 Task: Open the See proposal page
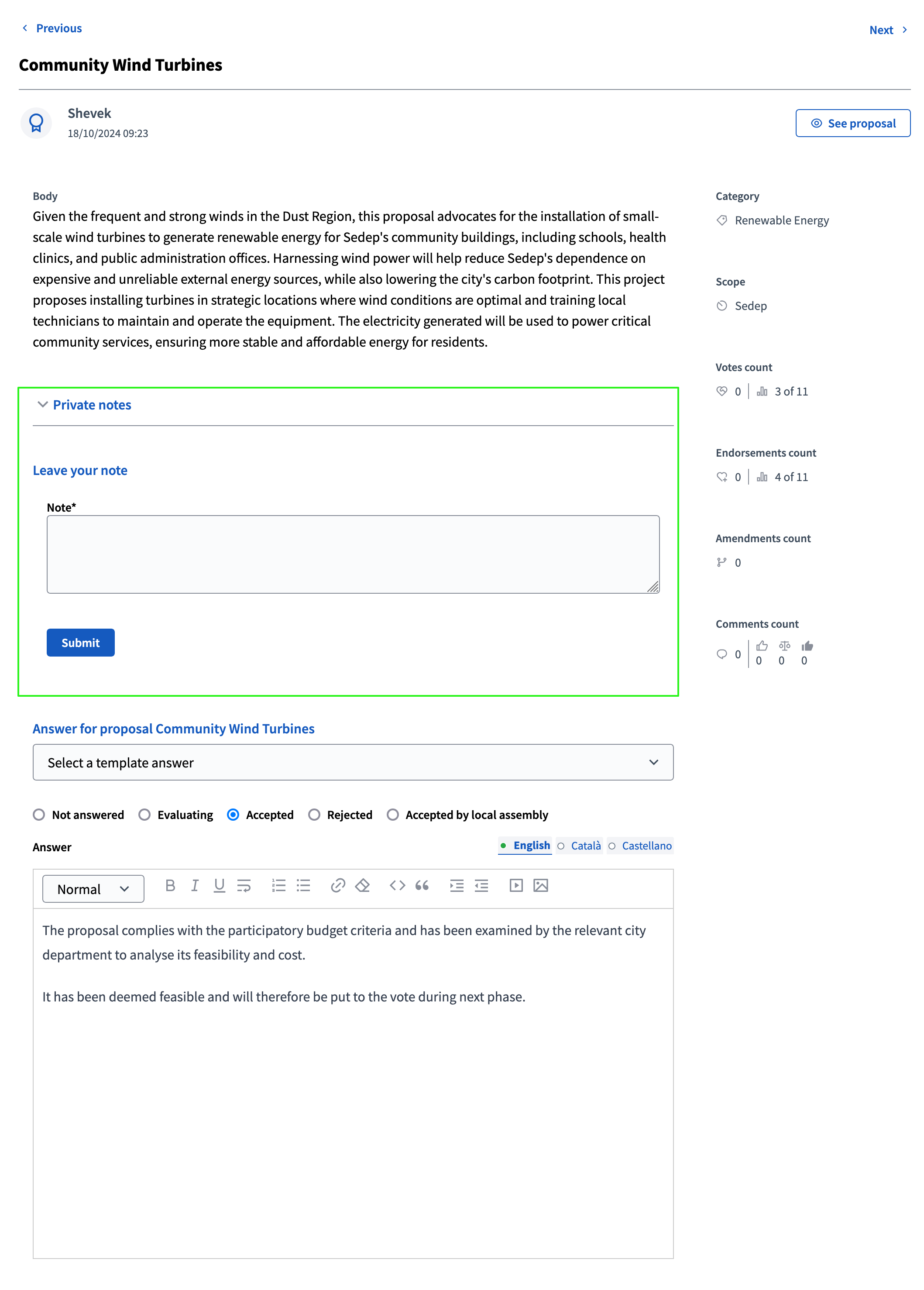(x=852, y=122)
